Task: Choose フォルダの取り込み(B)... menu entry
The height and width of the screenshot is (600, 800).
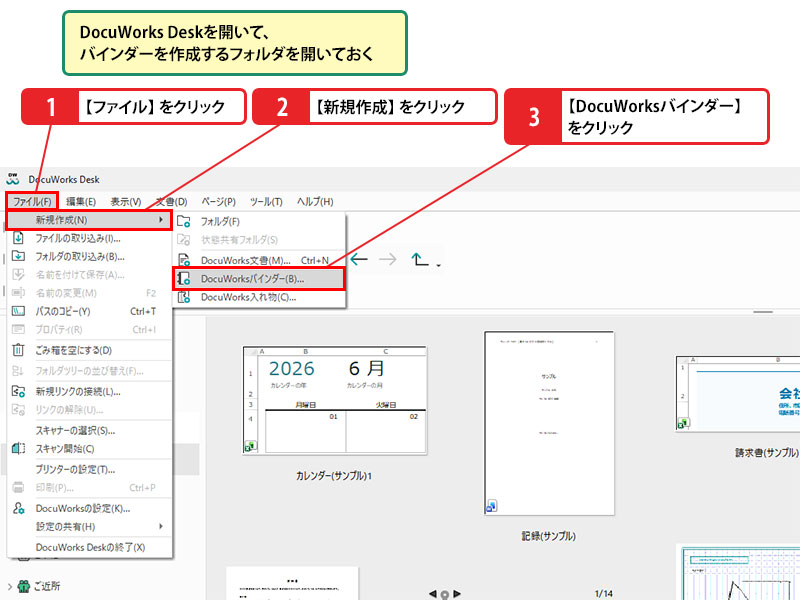Action: [x=89, y=257]
